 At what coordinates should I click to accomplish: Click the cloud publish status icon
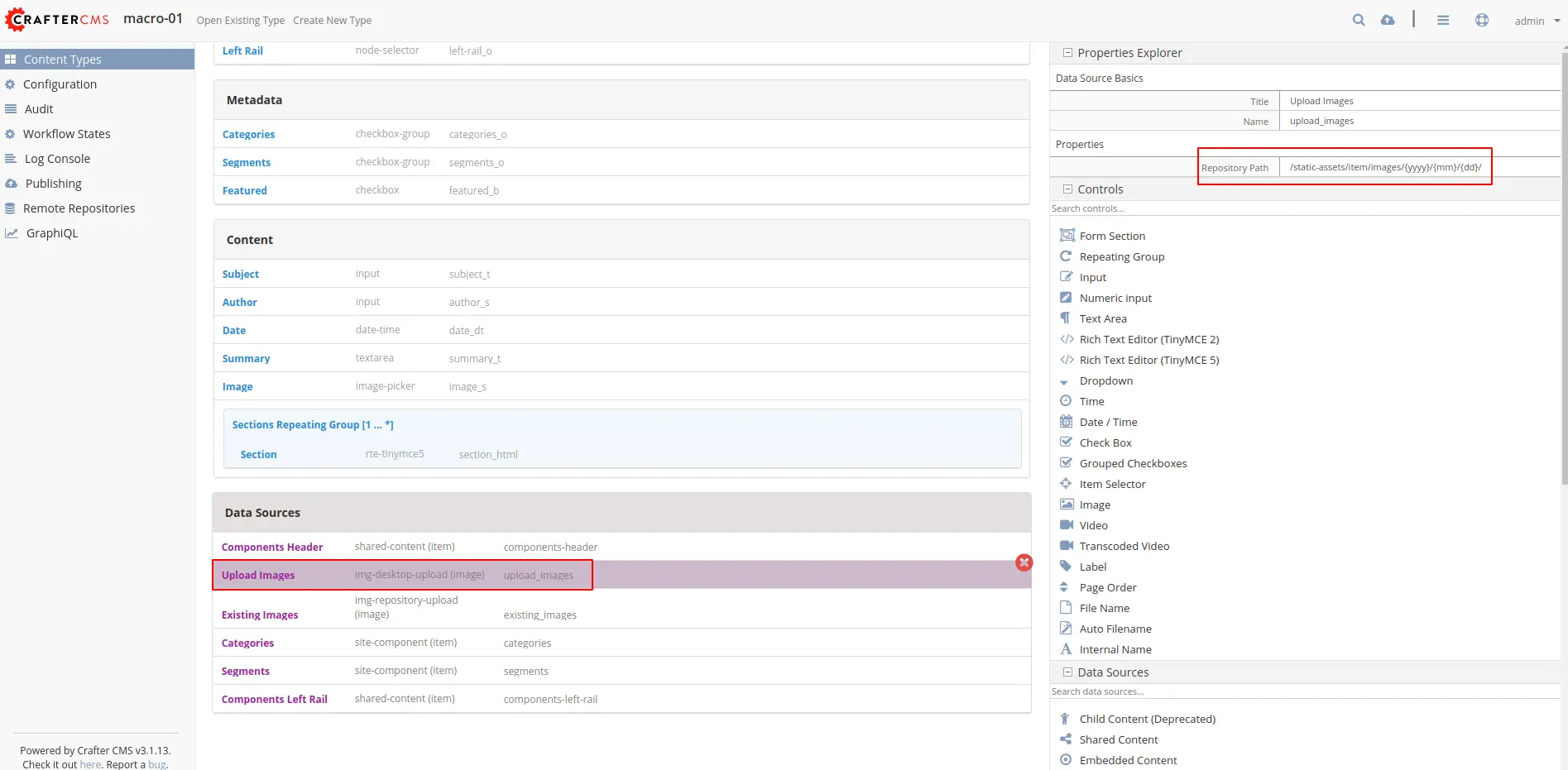click(x=1388, y=20)
